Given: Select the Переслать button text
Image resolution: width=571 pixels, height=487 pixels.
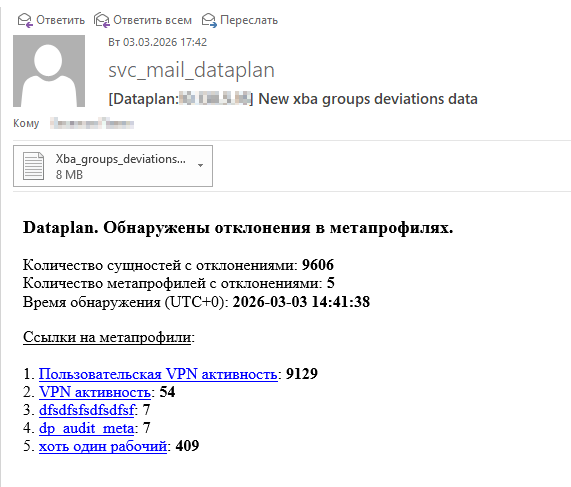Looking at the screenshot, I should [249, 20].
